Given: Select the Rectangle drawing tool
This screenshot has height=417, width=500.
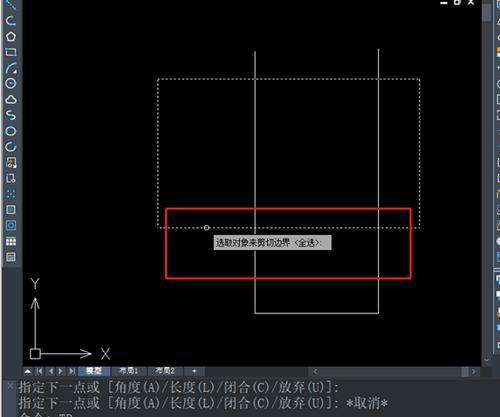Looking at the screenshot, I should tap(11, 52).
